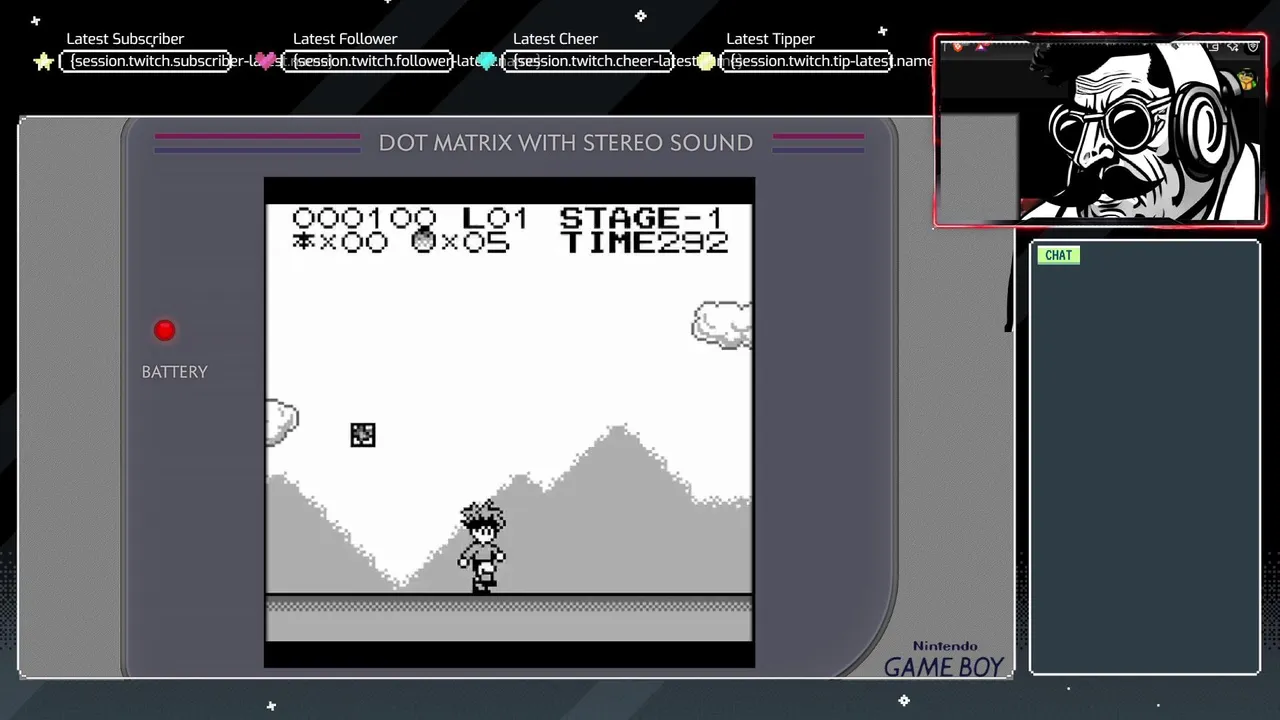Viewport: 1280px width, 720px height.
Task: Click 'DOT MATRIX WITH STEREO SOUND' text
Action: (566, 143)
